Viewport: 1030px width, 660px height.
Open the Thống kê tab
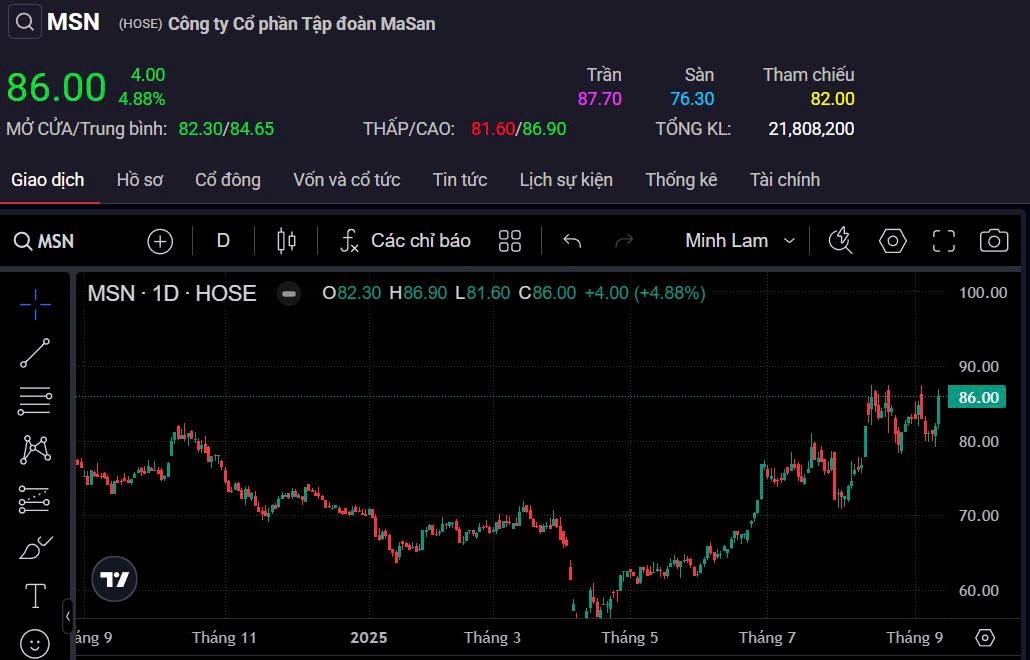pyautogui.click(x=681, y=180)
